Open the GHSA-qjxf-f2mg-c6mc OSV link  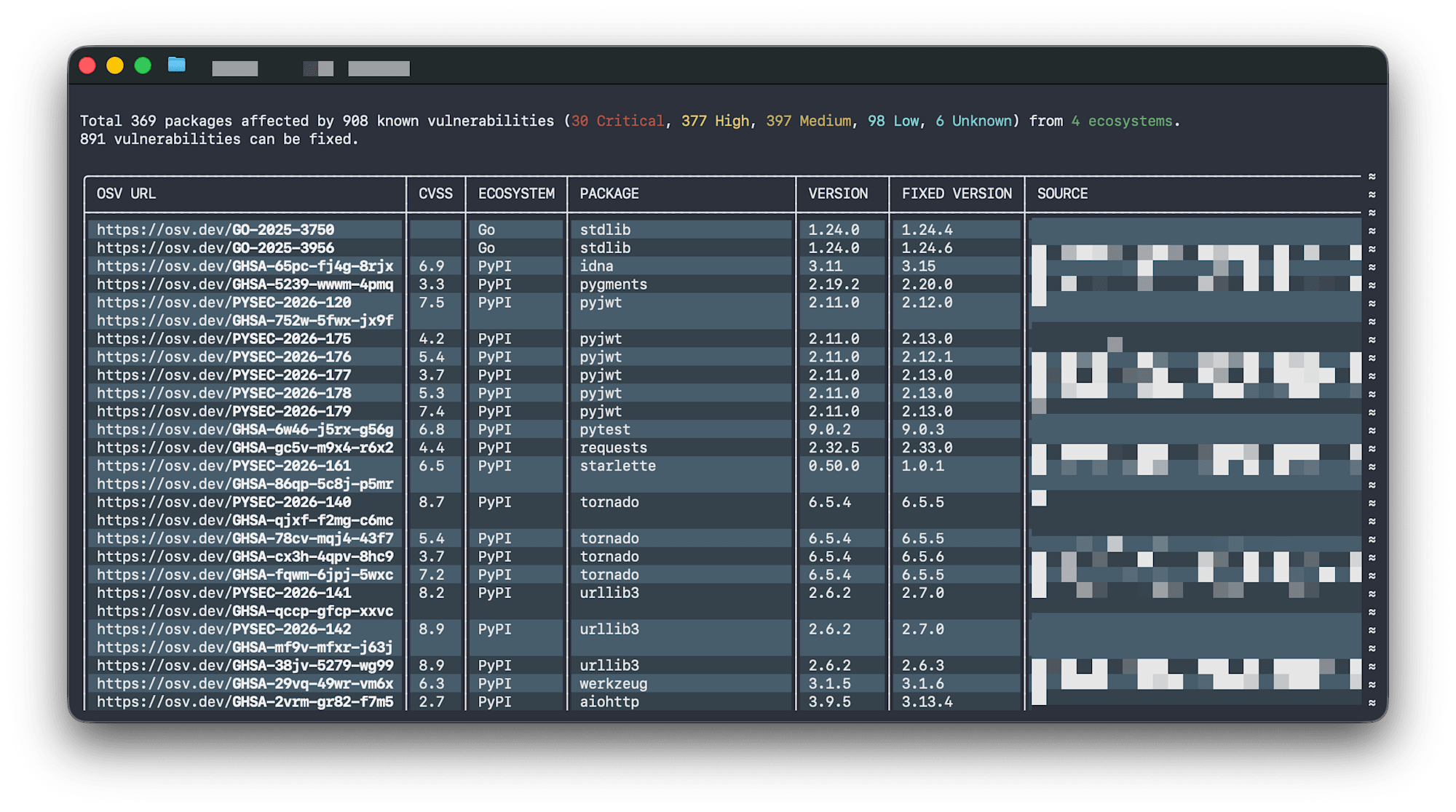245,521
